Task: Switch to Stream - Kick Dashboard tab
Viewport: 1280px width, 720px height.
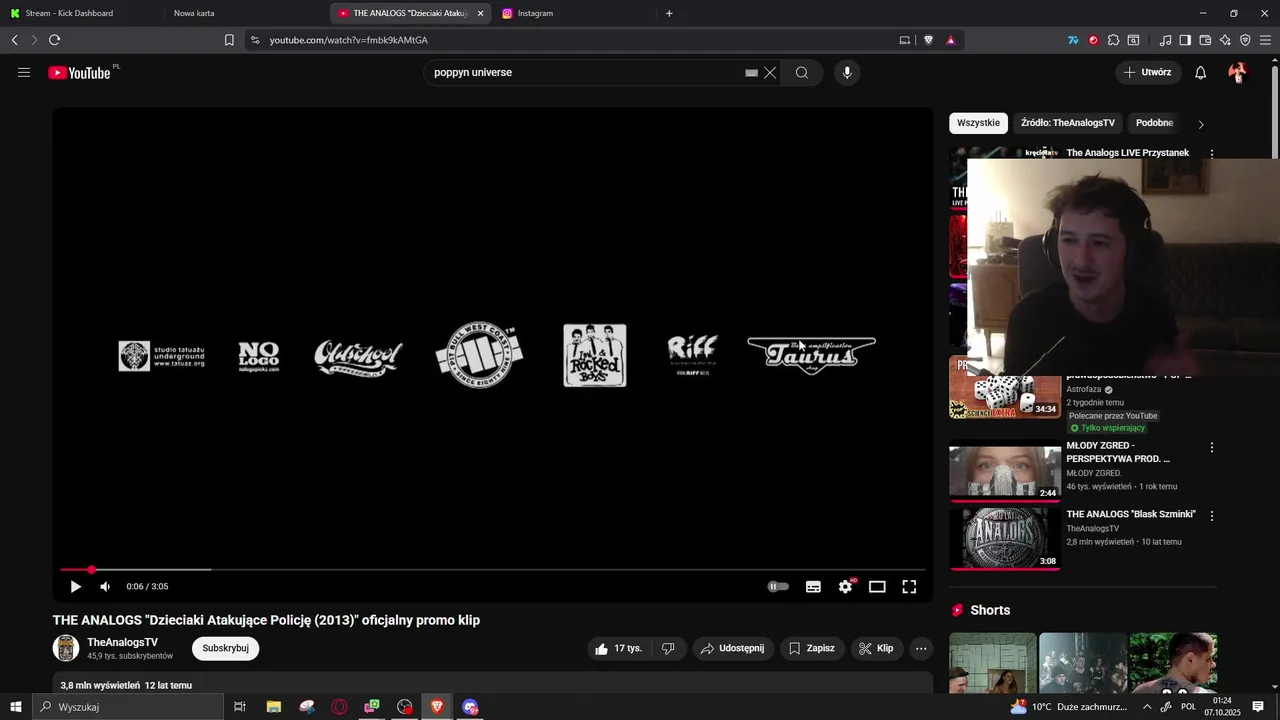Action: click(80, 13)
